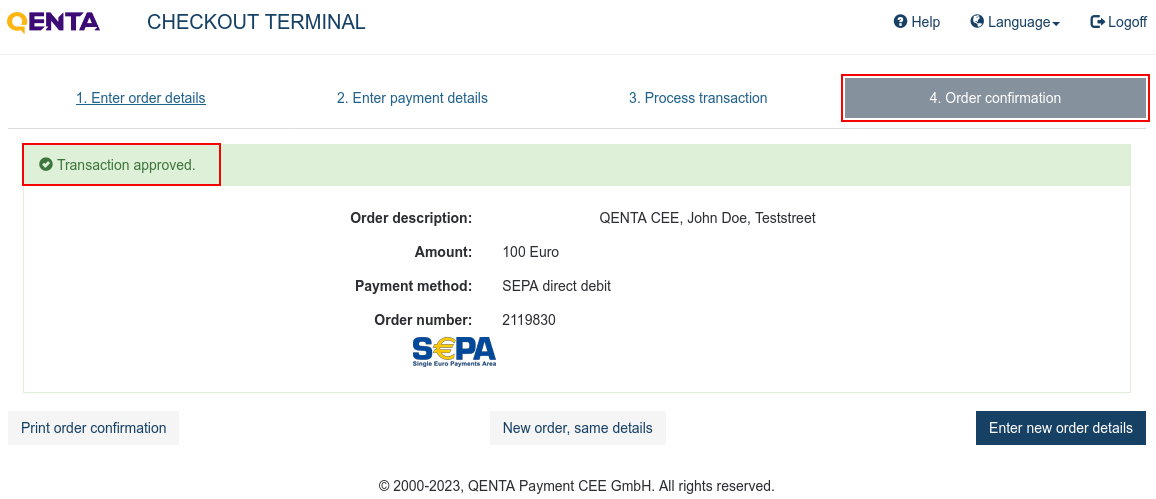The image size is (1156, 499).
Task: Log out via the Logoff text
Action: (x=1127, y=22)
